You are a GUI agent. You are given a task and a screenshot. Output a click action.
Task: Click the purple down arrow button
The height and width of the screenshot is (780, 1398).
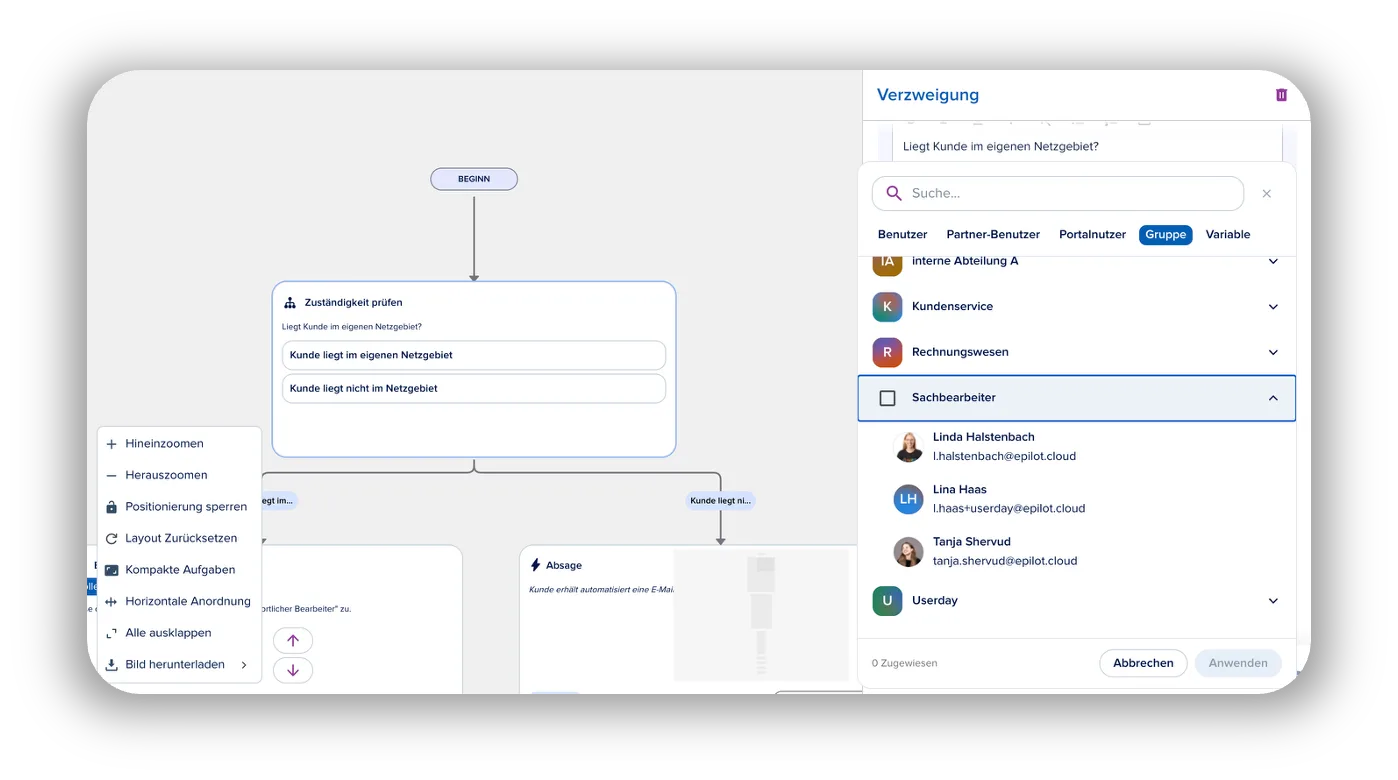click(x=293, y=670)
